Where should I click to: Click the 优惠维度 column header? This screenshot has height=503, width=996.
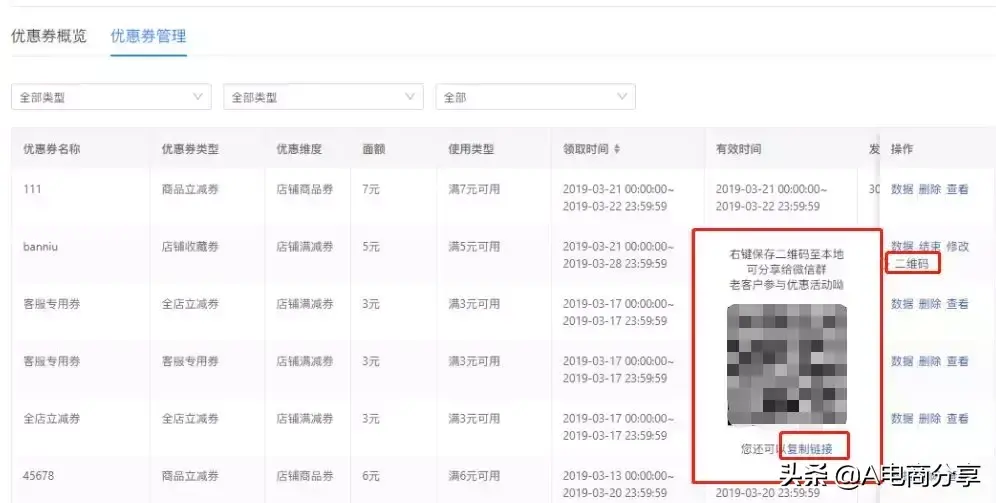299,149
